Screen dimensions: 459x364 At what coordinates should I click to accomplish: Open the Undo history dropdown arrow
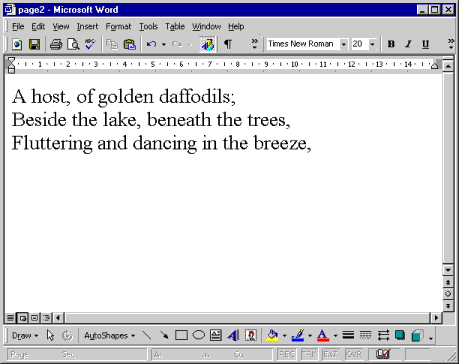tap(164, 44)
